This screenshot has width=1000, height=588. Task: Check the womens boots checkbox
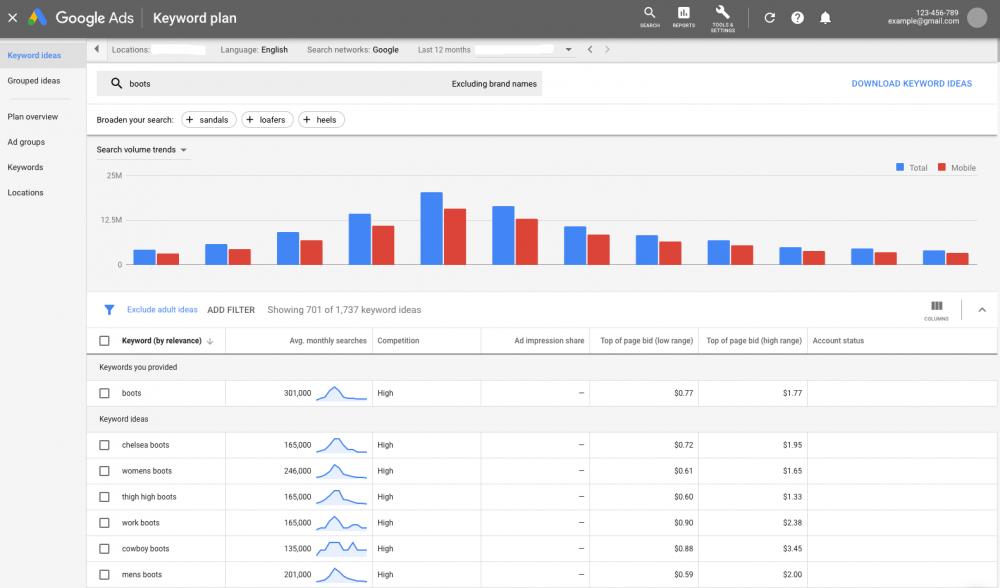click(105, 471)
